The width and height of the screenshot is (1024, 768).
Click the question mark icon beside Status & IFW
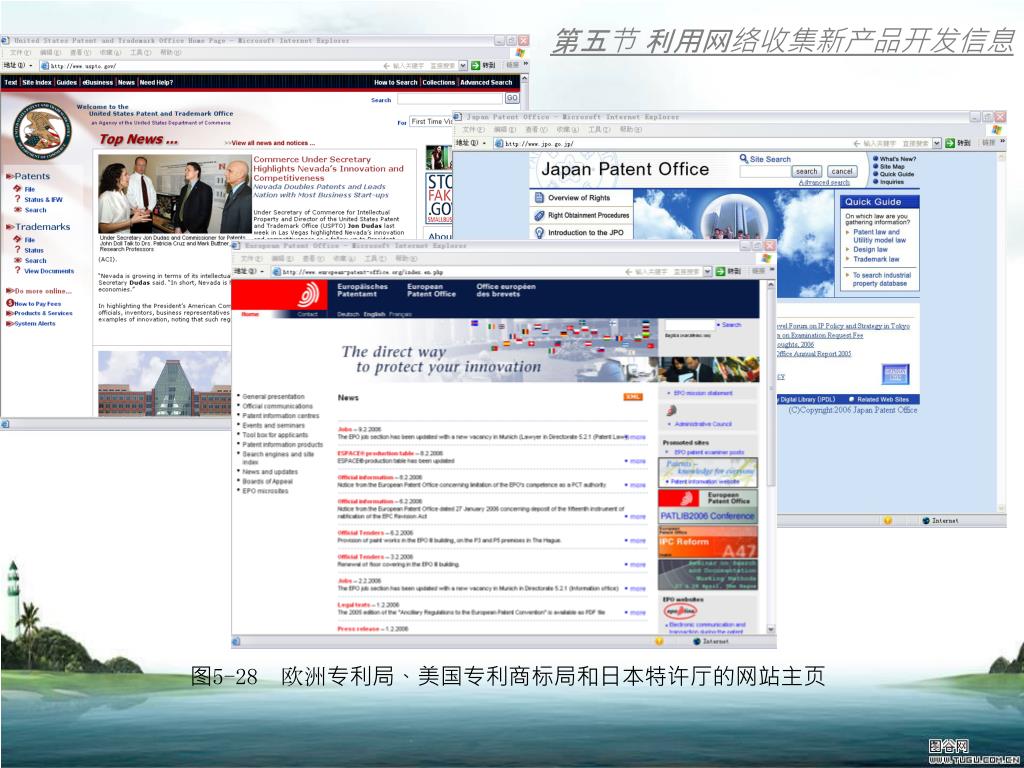18,199
